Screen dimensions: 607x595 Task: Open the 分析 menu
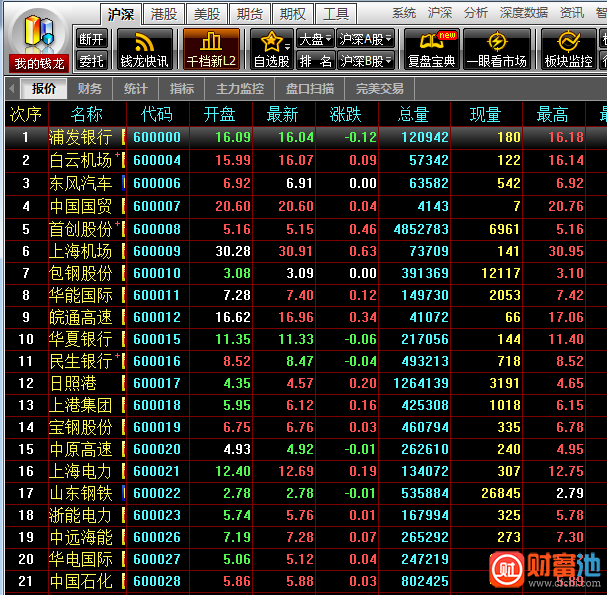475,13
